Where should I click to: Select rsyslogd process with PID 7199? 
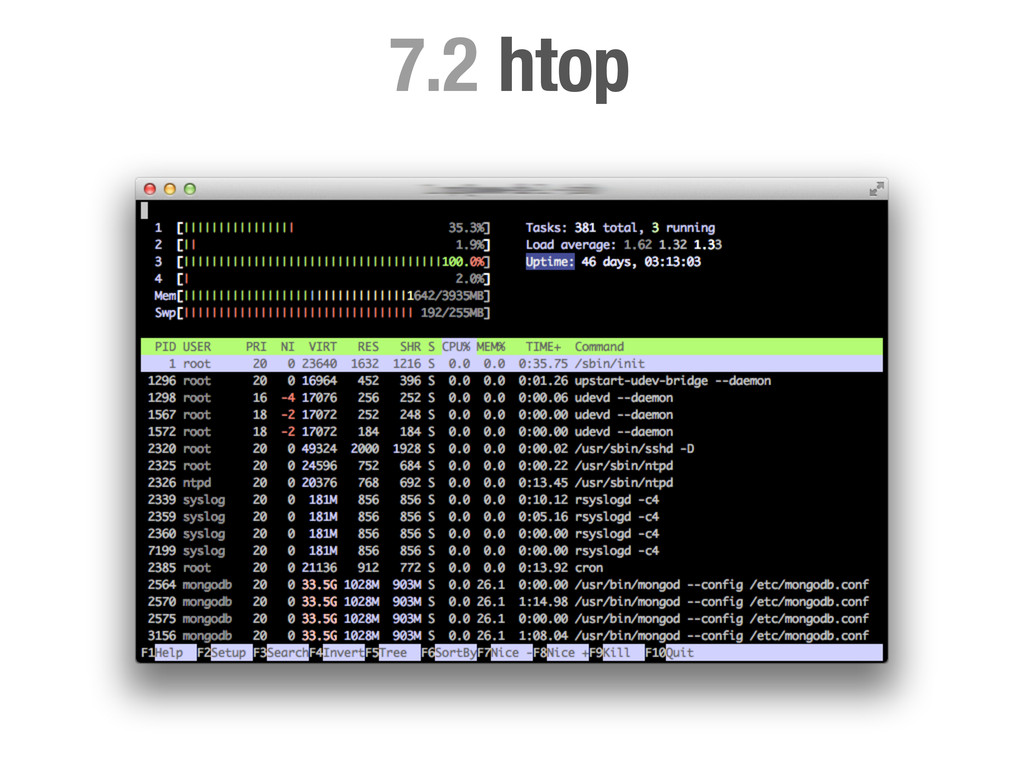pos(512,551)
